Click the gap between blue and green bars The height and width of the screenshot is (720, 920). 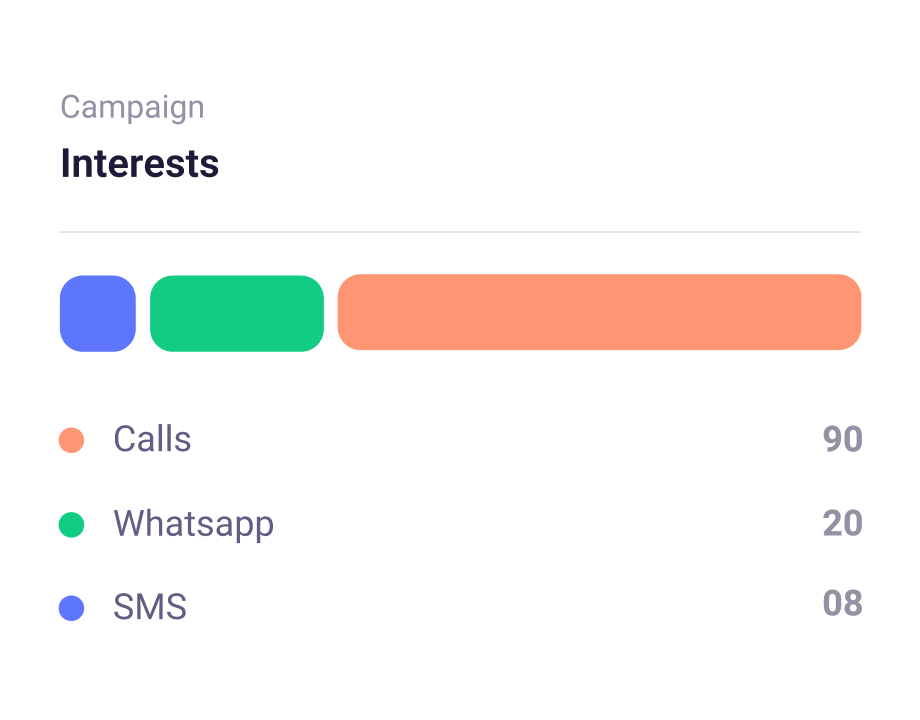tap(143, 313)
